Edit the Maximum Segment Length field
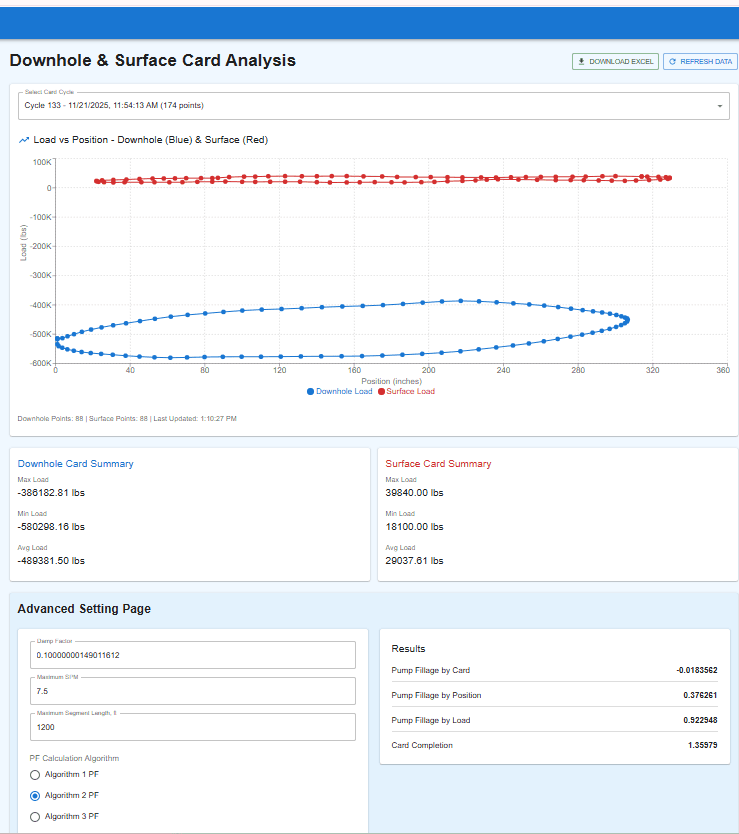This screenshot has width=739, height=834. (193, 727)
